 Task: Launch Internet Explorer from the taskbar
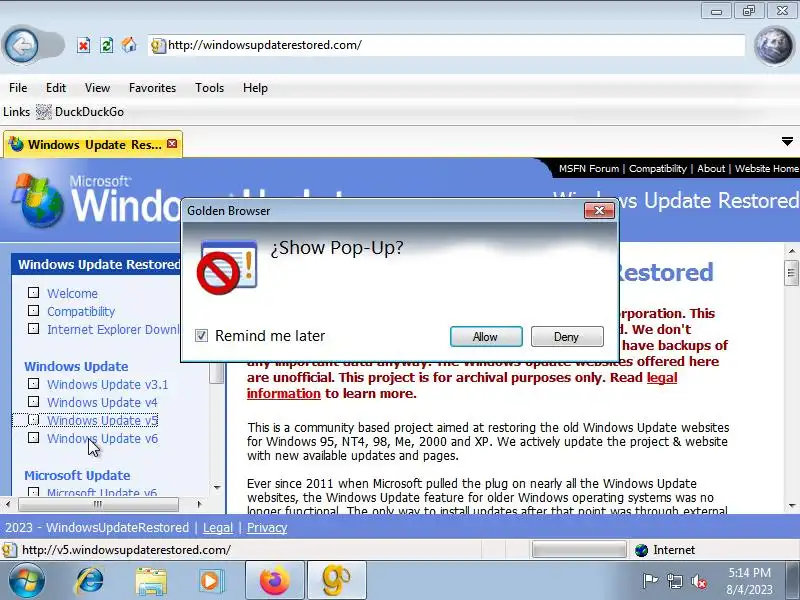pyautogui.click(x=89, y=581)
